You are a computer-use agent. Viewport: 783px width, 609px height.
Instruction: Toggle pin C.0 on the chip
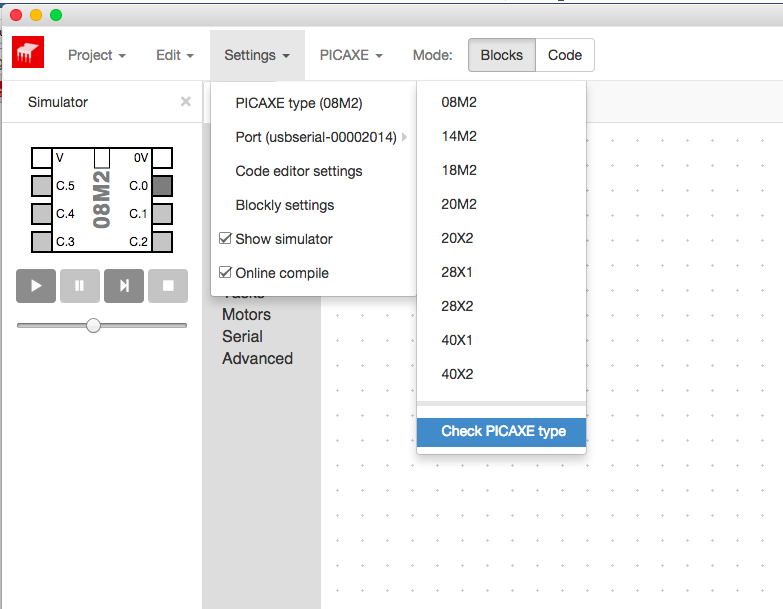pyautogui.click(x=162, y=186)
